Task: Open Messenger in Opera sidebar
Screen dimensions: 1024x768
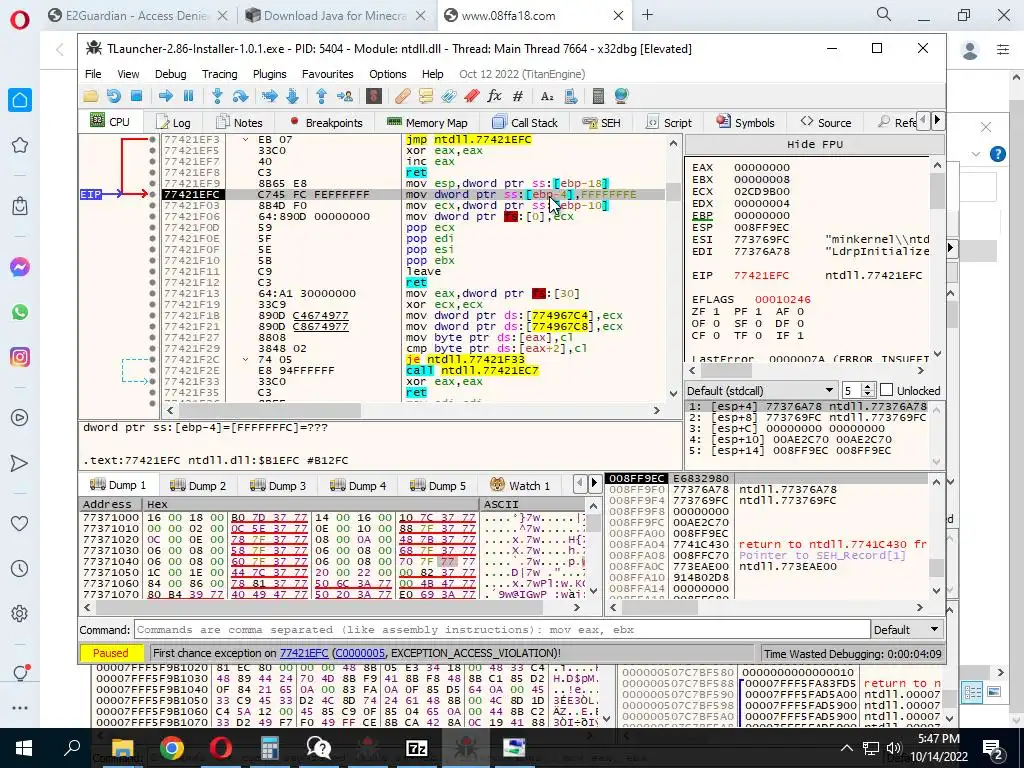Action: tap(20, 267)
